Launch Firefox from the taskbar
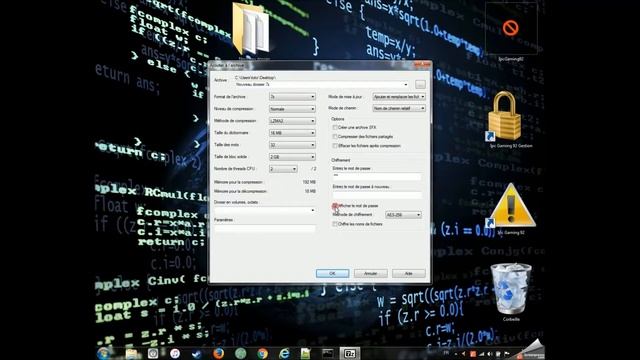 (x=218, y=353)
